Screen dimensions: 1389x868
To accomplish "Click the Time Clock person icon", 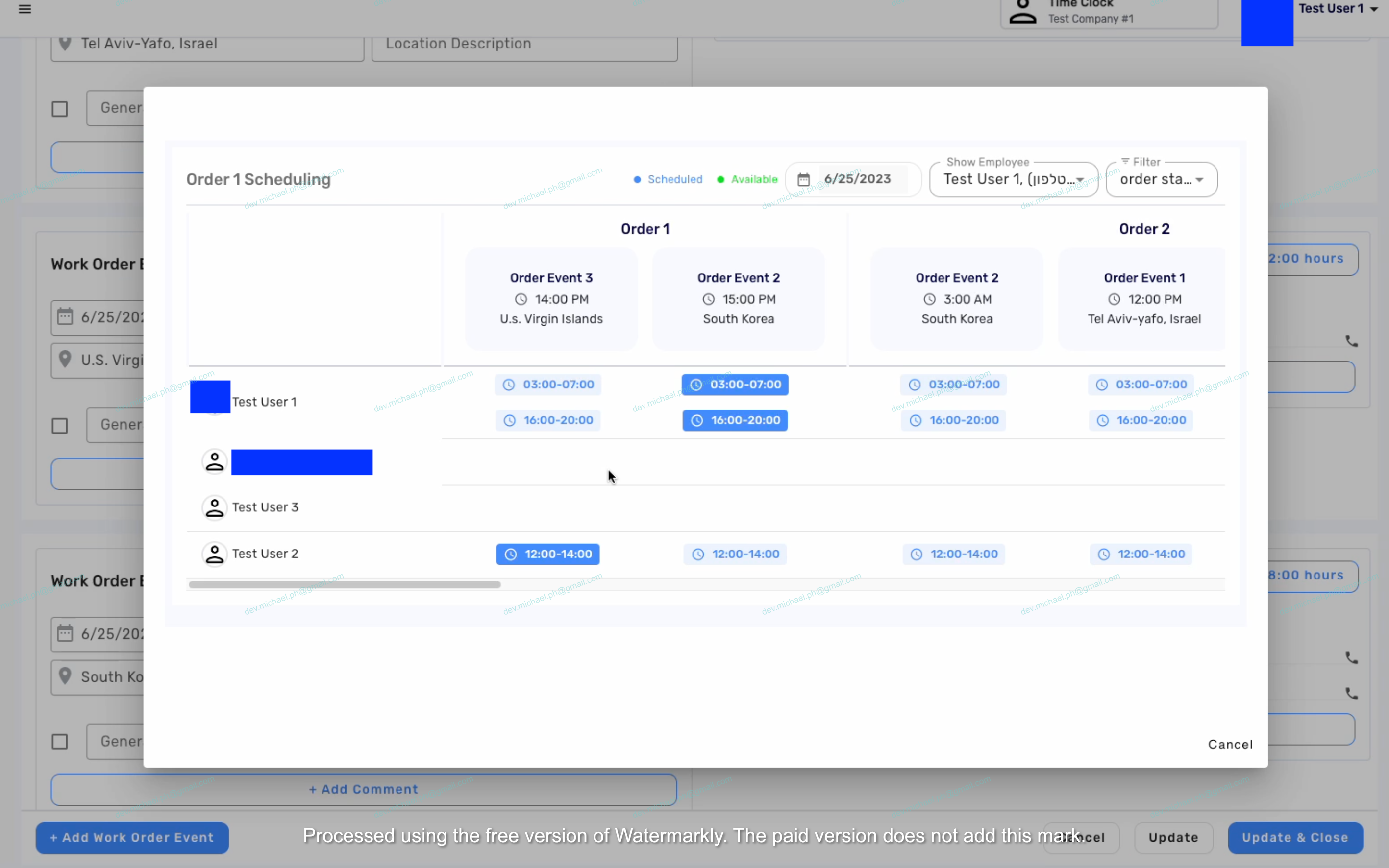I will pyautogui.click(x=1022, y=11).
